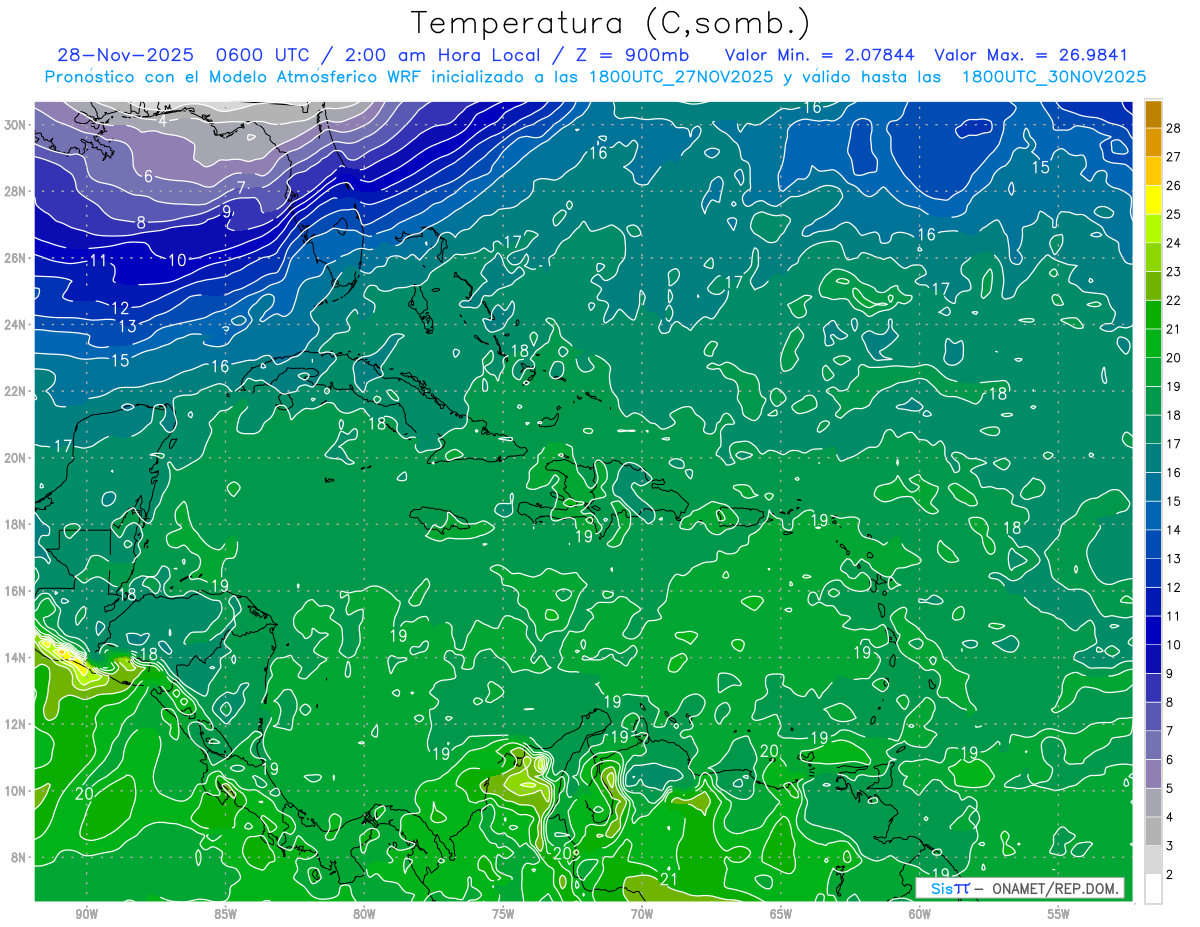Viewport: 1200px width, 927px height.
Task: Click the "90W" longitude axis label
Action: (x=86, y=914)
